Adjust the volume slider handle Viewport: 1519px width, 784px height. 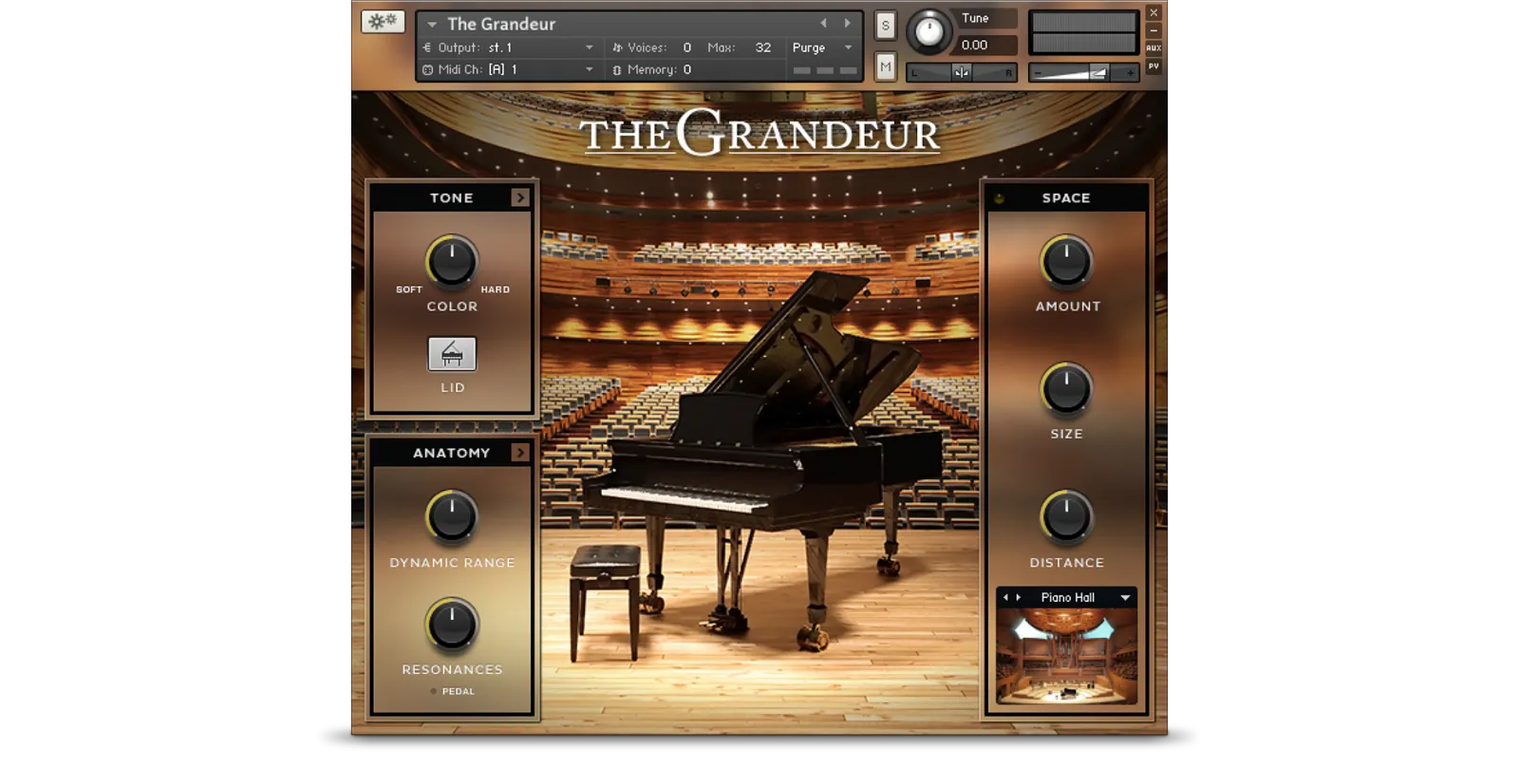pos(1098,72)
